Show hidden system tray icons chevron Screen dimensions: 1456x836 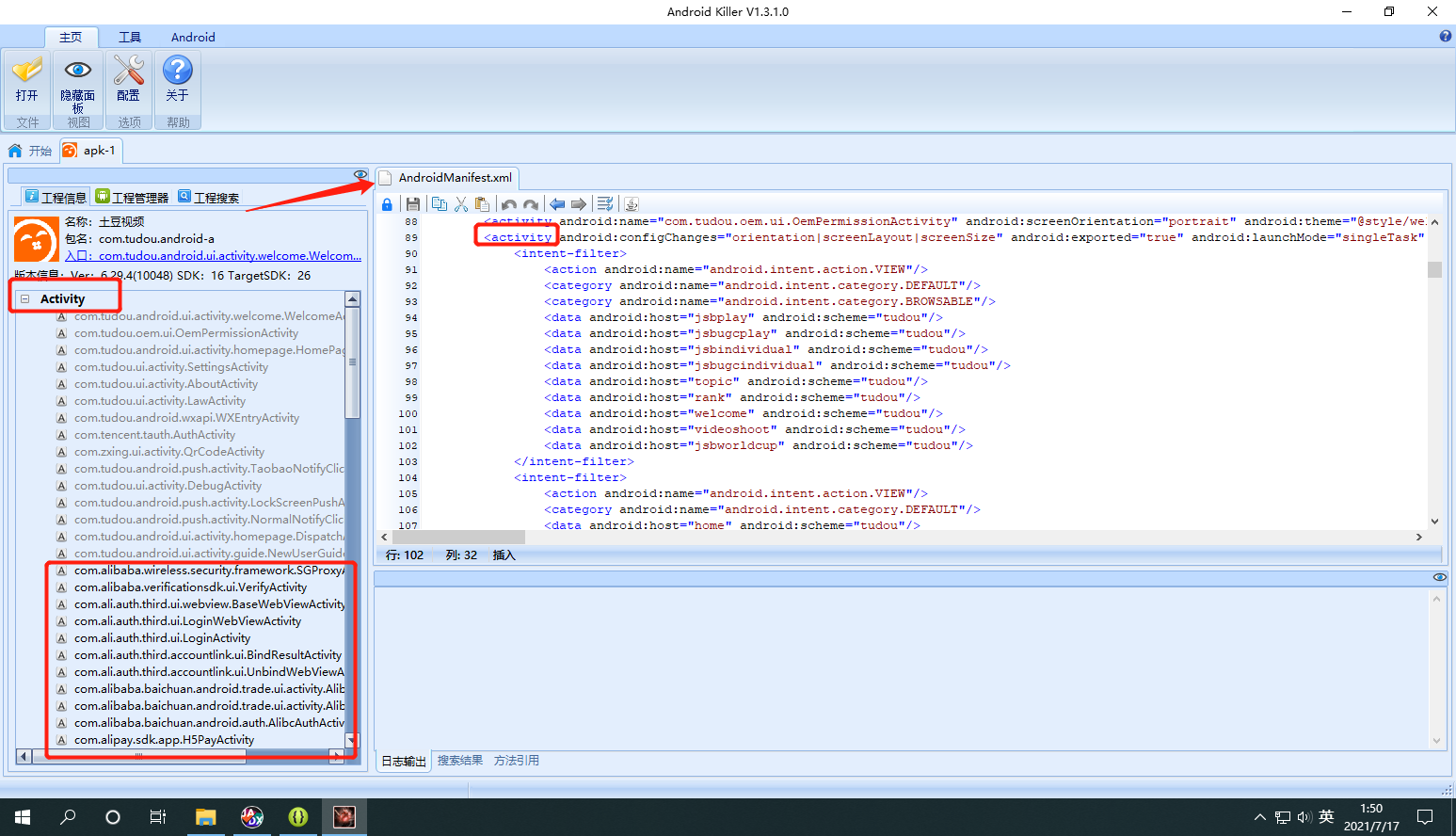[x=1260, y=817]
